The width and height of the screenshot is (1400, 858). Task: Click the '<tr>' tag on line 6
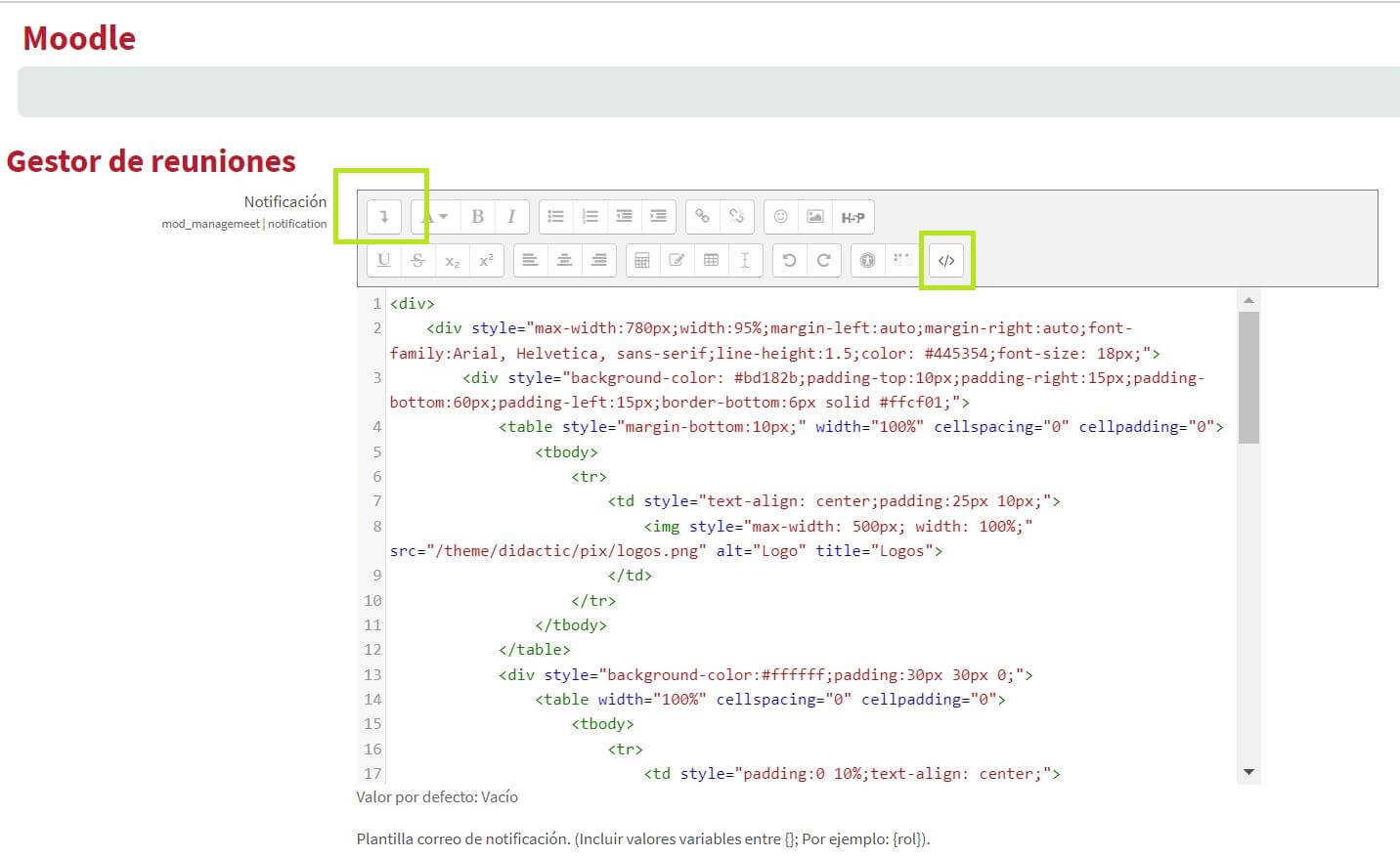589,477
